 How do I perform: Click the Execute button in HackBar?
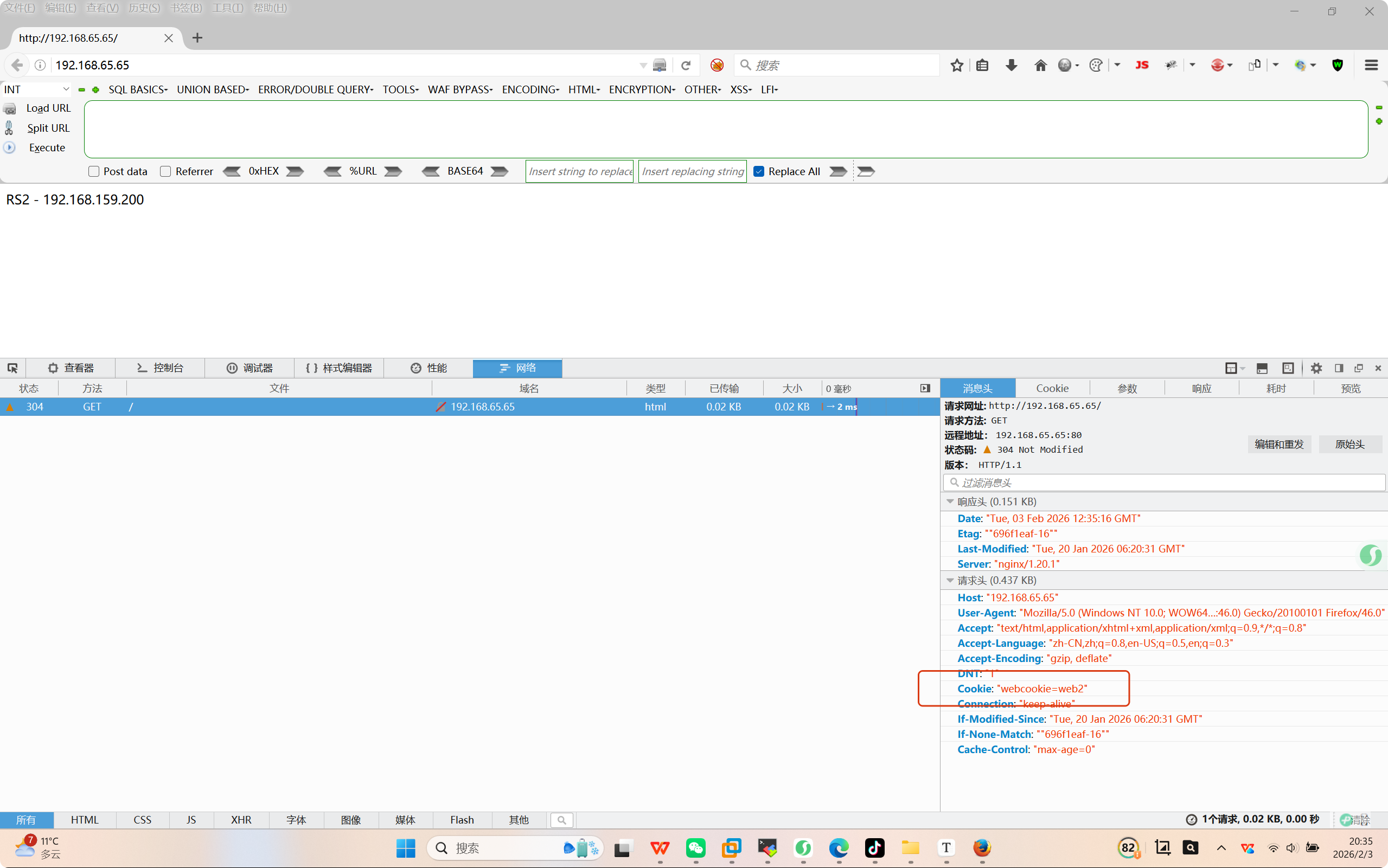point(47,147)
